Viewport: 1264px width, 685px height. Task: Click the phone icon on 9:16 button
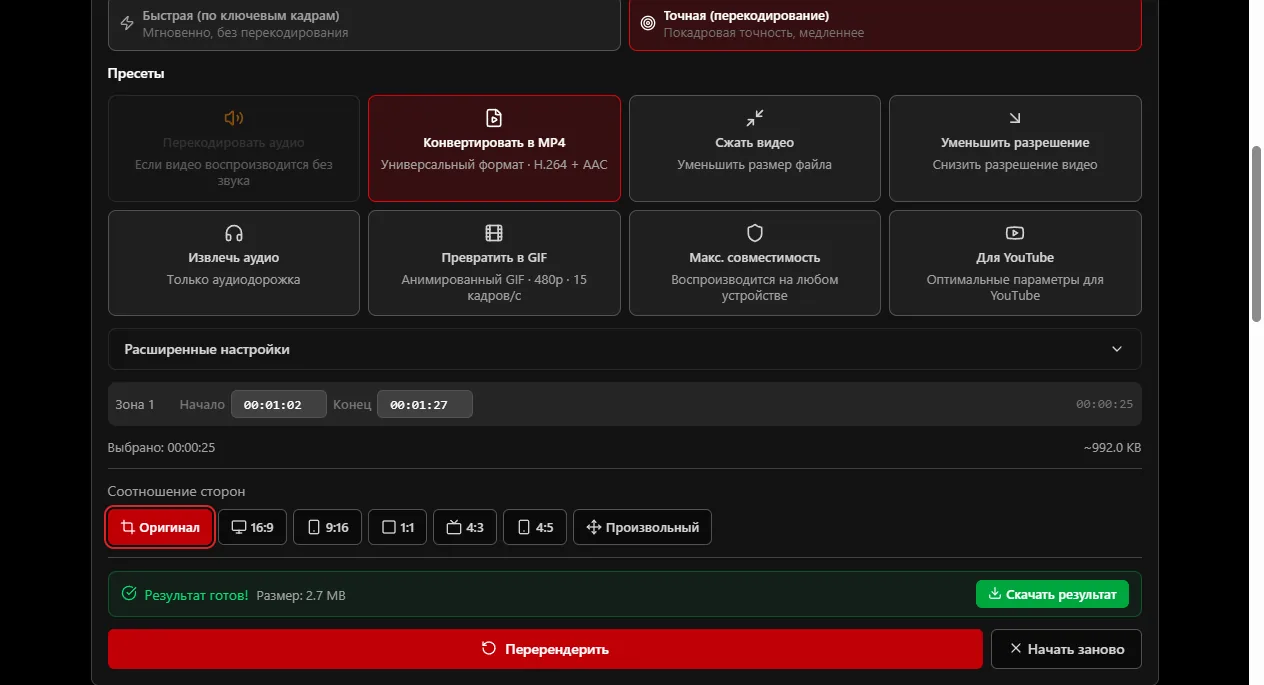point(314,527)
